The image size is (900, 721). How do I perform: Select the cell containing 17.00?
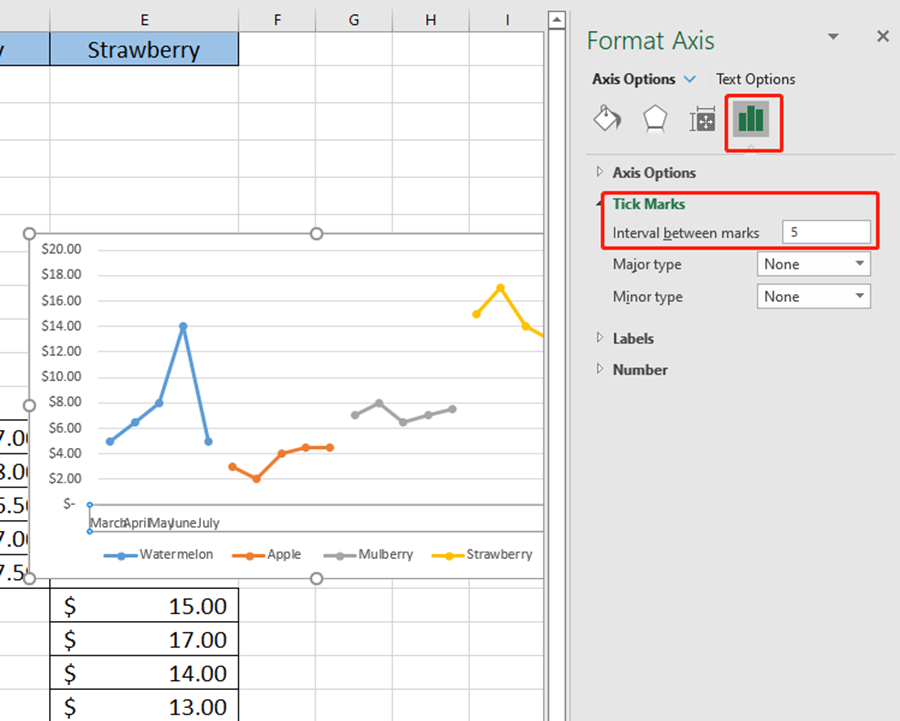(x=144, y=638)
